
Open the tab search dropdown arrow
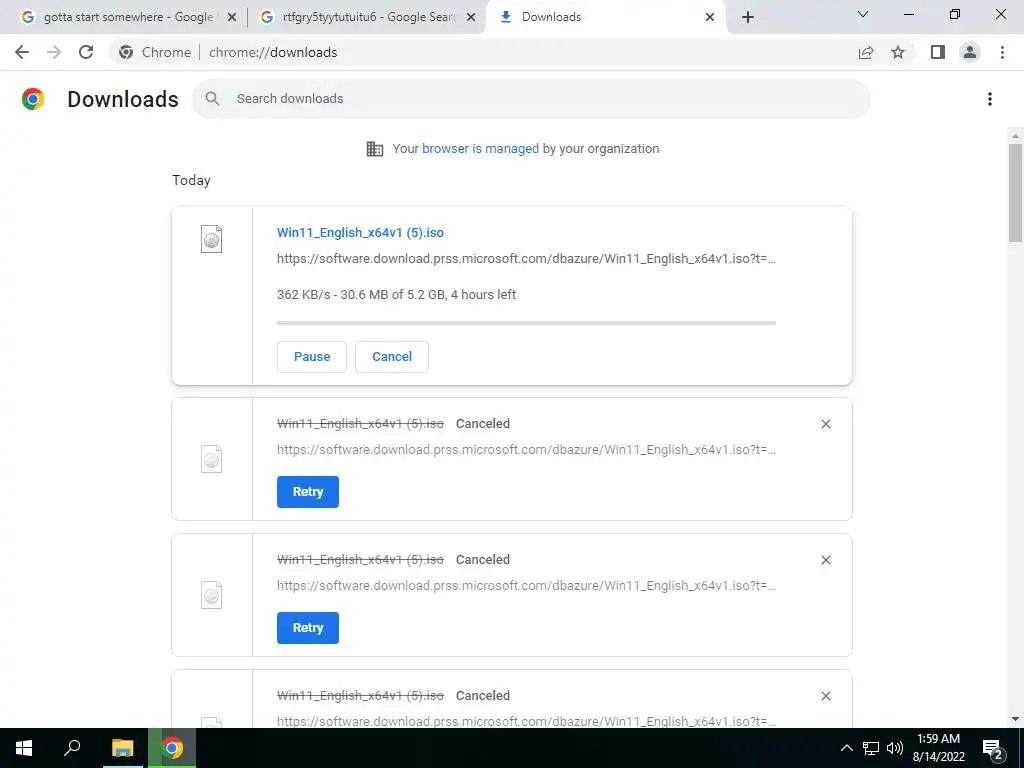863,14
